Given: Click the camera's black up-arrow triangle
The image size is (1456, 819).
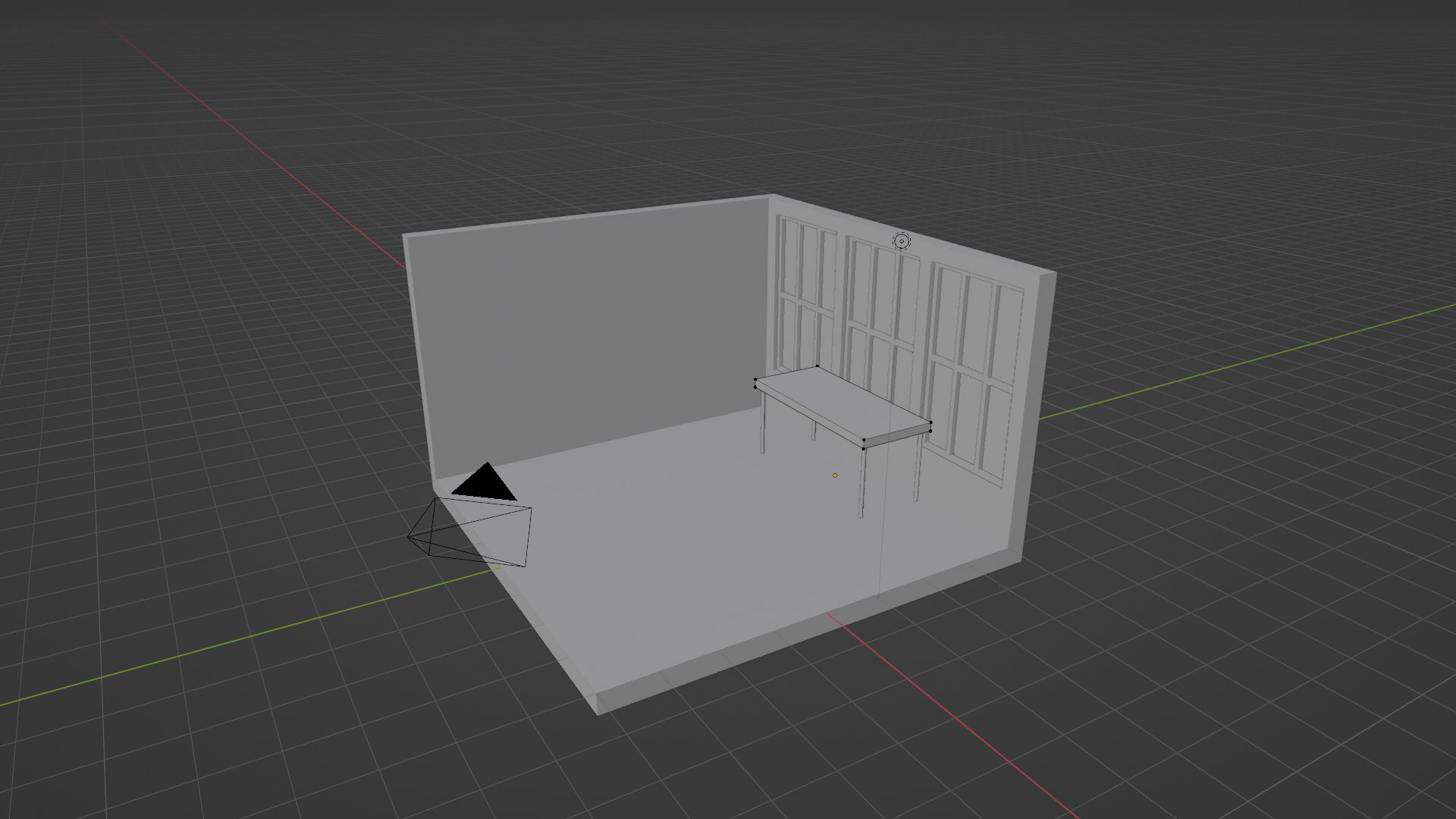Looking at the screenshot, I should tap(485, 484).
